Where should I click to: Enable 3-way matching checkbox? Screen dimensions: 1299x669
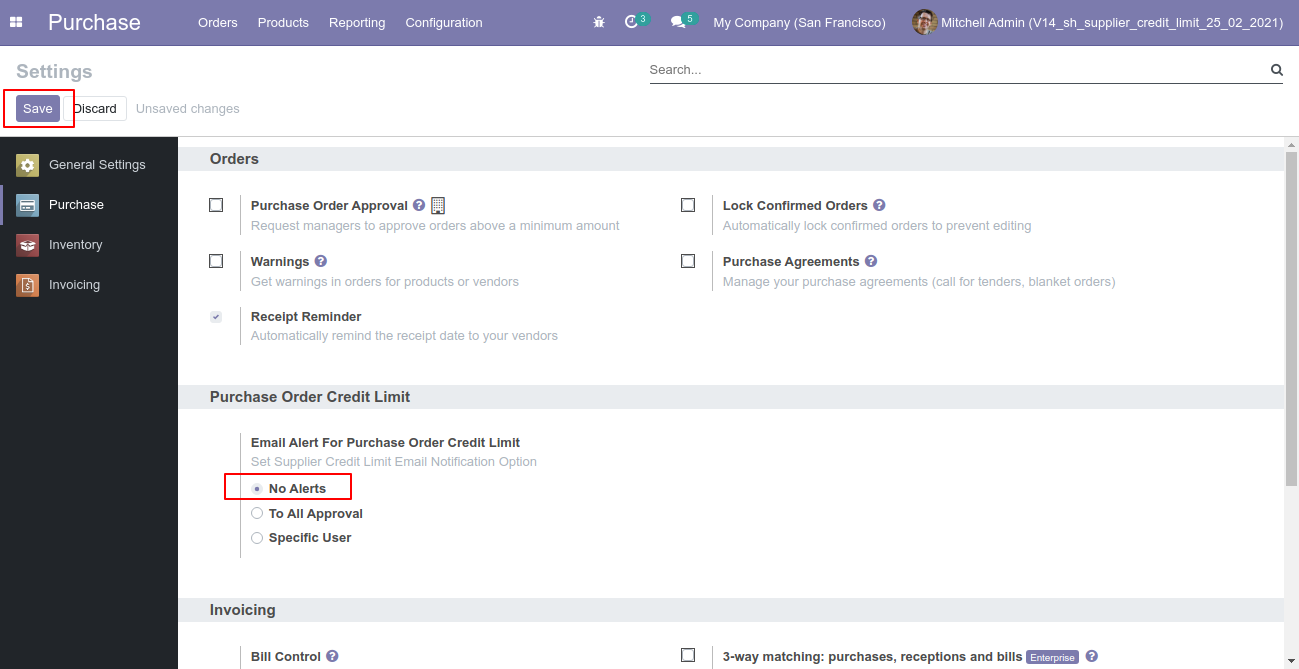tap(688, 655)
